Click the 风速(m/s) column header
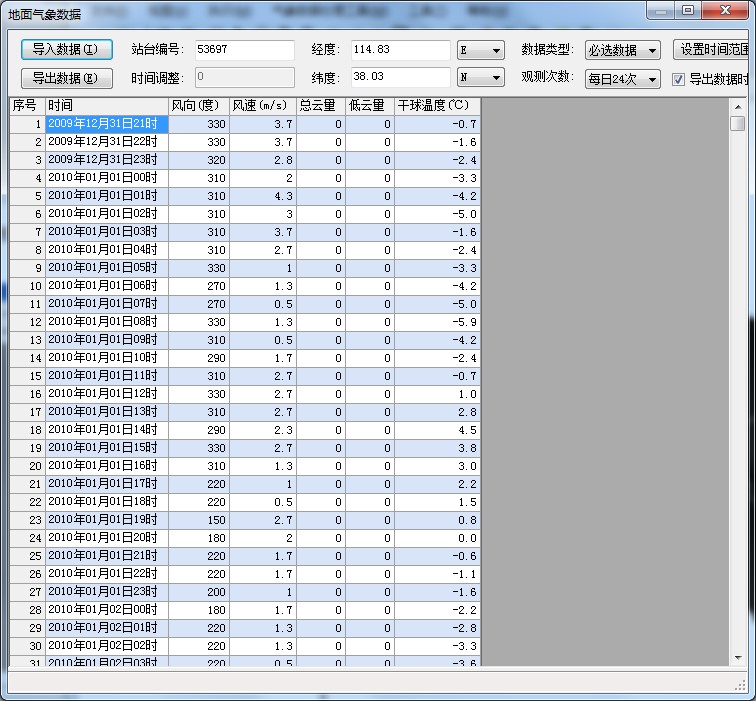Image resolution: width=756 pixels, height=701 pixels. [x=262, y=106]
